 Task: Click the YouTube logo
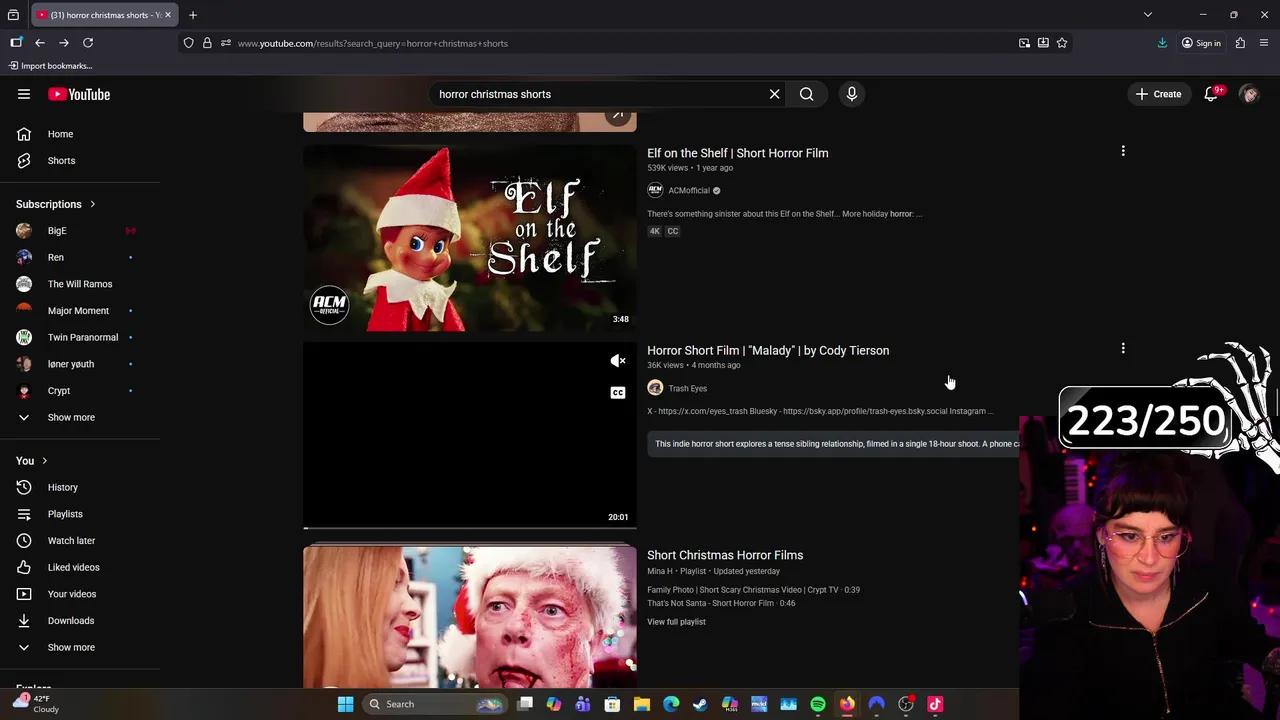(79, 94)
